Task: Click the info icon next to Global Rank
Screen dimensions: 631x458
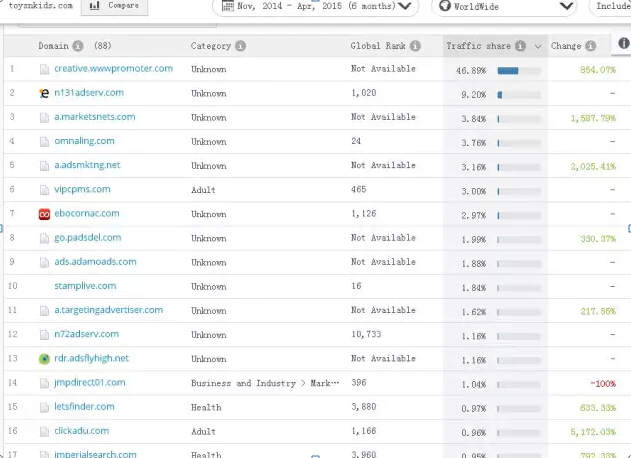Action: pos(415,46)
